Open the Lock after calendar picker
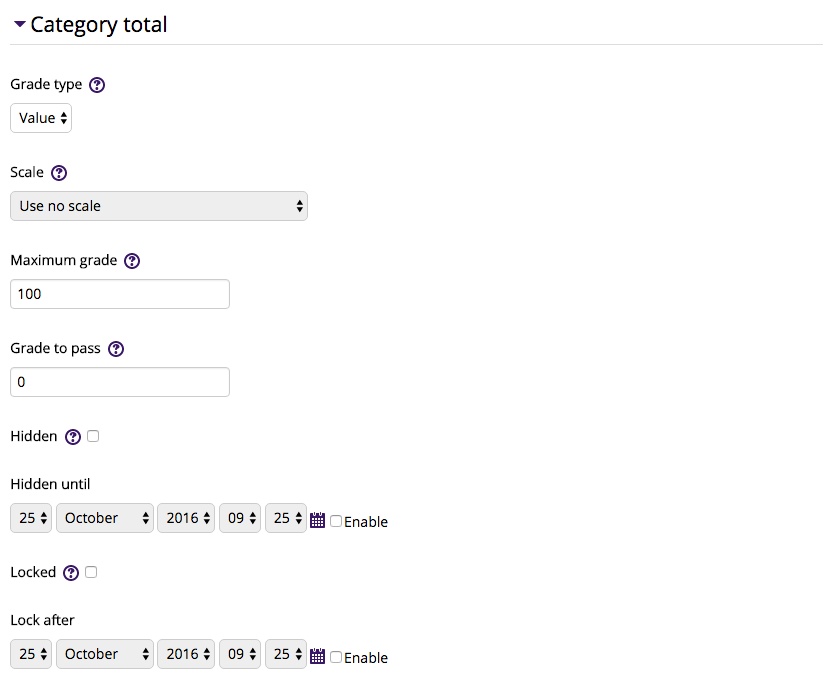This screenshot has height=682, width=833. (317, 656)
